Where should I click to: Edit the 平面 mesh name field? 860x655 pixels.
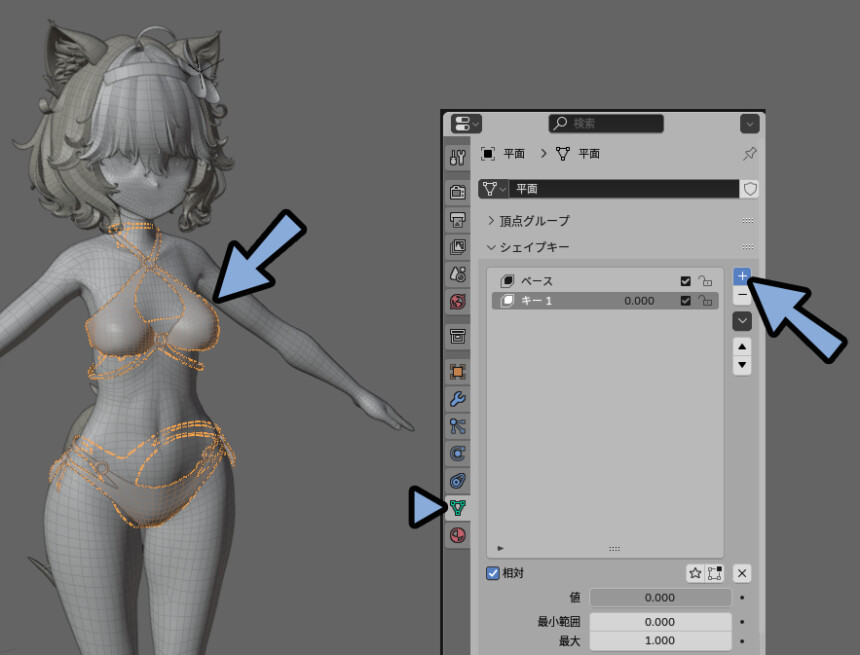coord(624,189)
